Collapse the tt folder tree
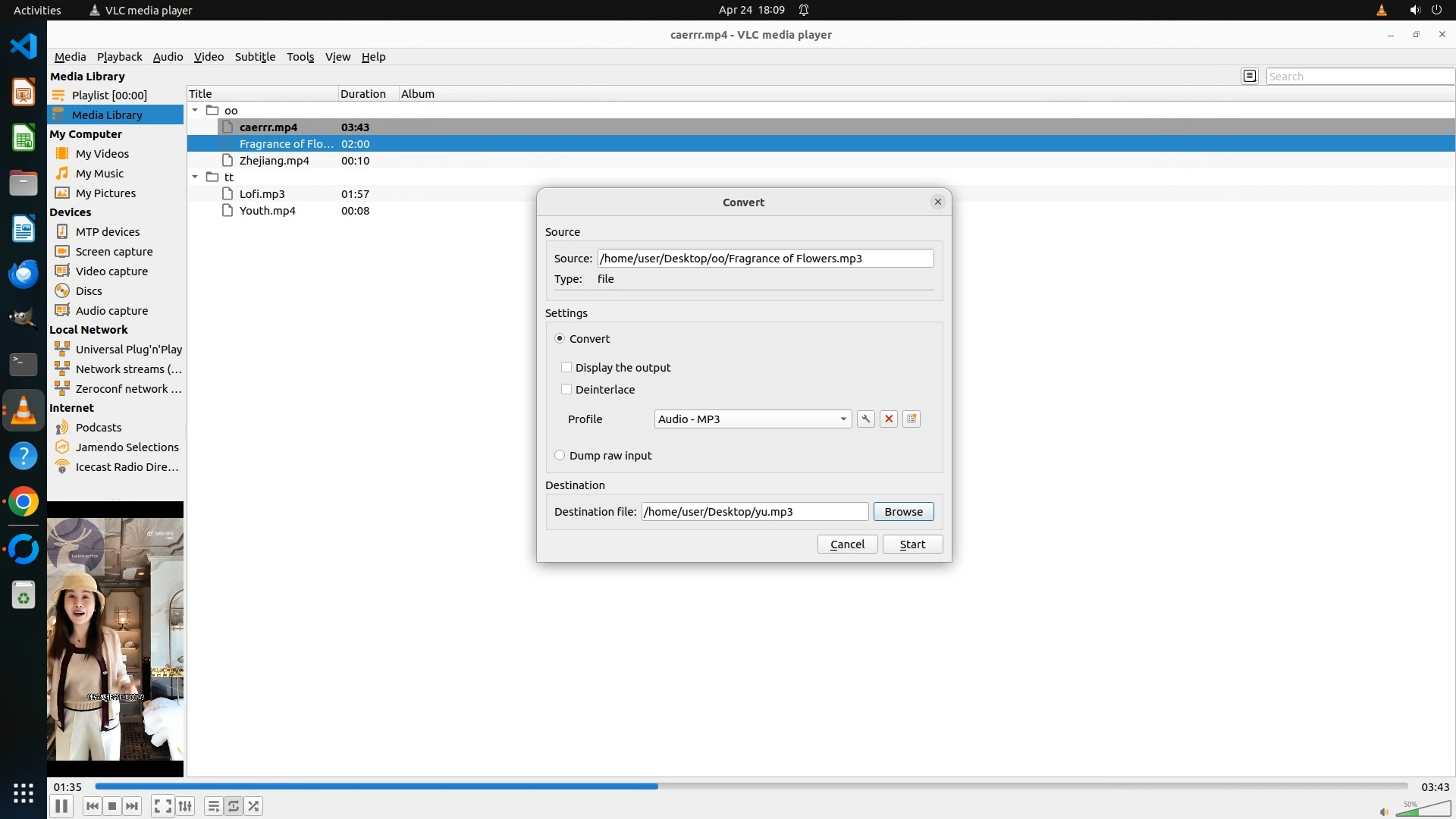 point(195,177)
